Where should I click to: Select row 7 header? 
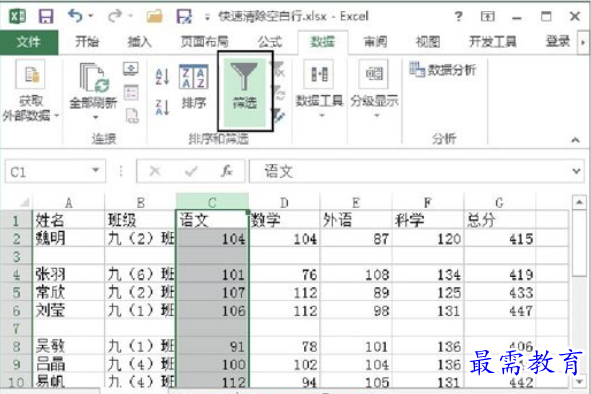tap(16, 328)
